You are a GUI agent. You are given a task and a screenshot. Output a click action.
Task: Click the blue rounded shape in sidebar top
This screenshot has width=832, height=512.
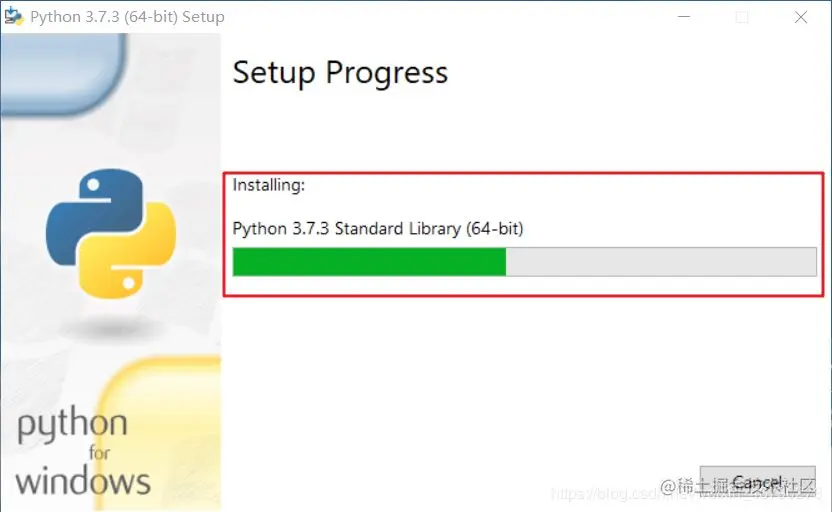(64, 73)
